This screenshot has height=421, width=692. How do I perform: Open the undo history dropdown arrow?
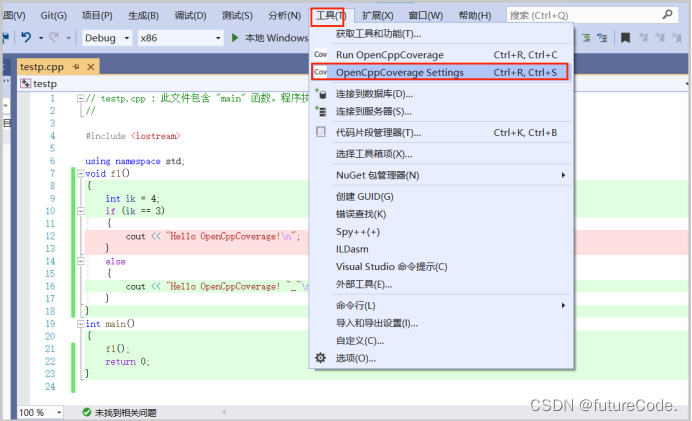click(41, 38)
